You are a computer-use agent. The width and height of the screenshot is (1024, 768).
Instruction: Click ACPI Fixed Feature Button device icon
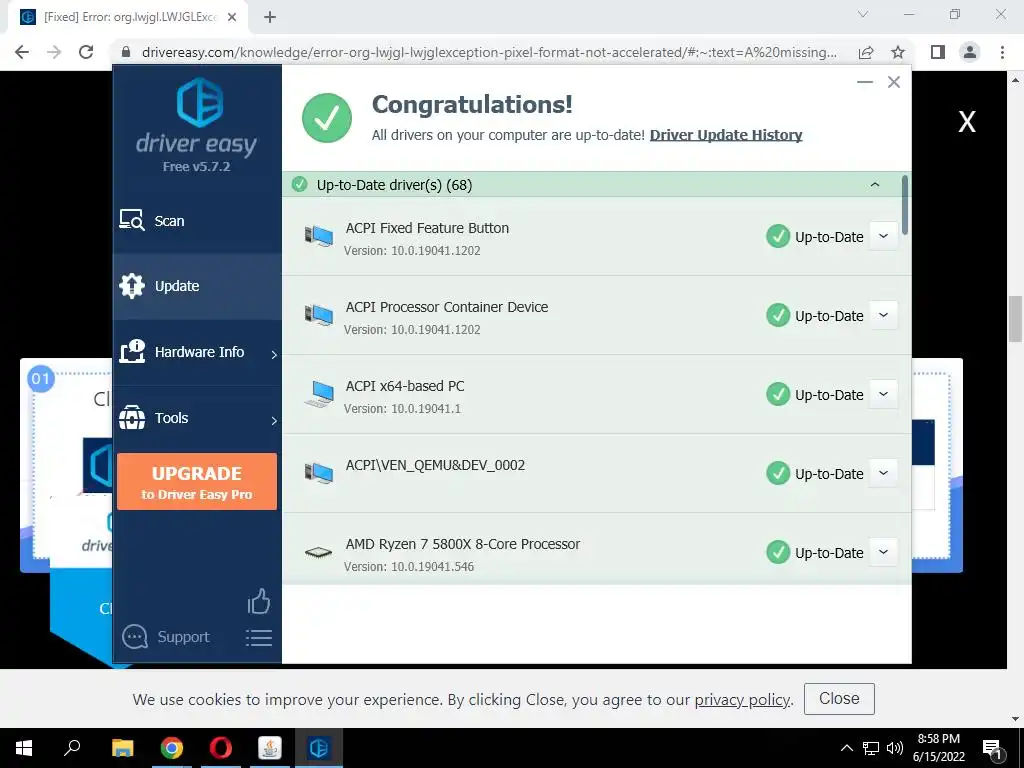pyautogui.click(x=319, y=236)
